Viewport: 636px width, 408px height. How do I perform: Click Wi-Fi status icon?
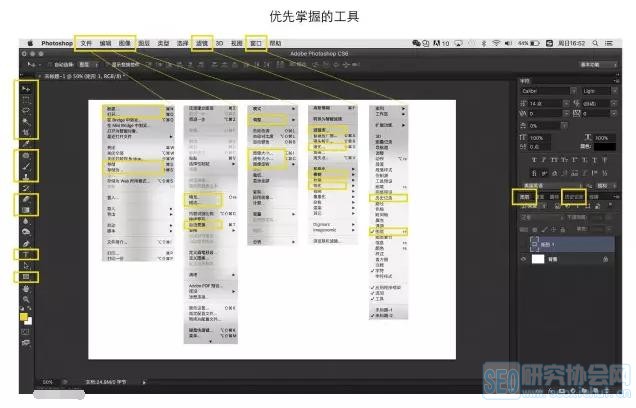[x=496, y=43]
